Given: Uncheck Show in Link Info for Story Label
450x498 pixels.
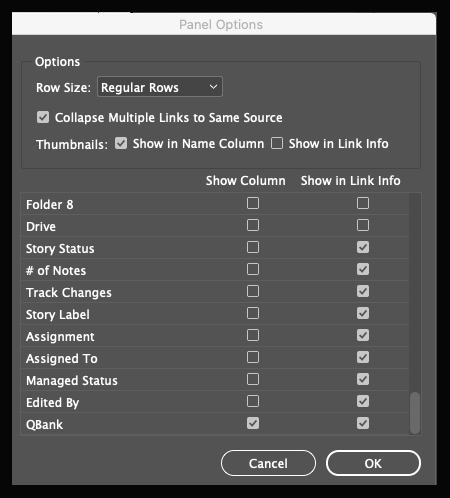Looking at the screenshot, I should 363,313.
